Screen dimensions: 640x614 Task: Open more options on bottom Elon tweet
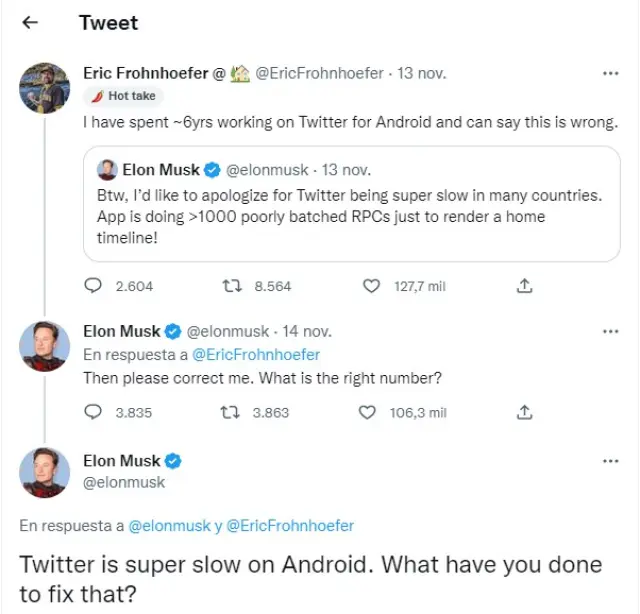pyautogui.click(x=610, y=461)
